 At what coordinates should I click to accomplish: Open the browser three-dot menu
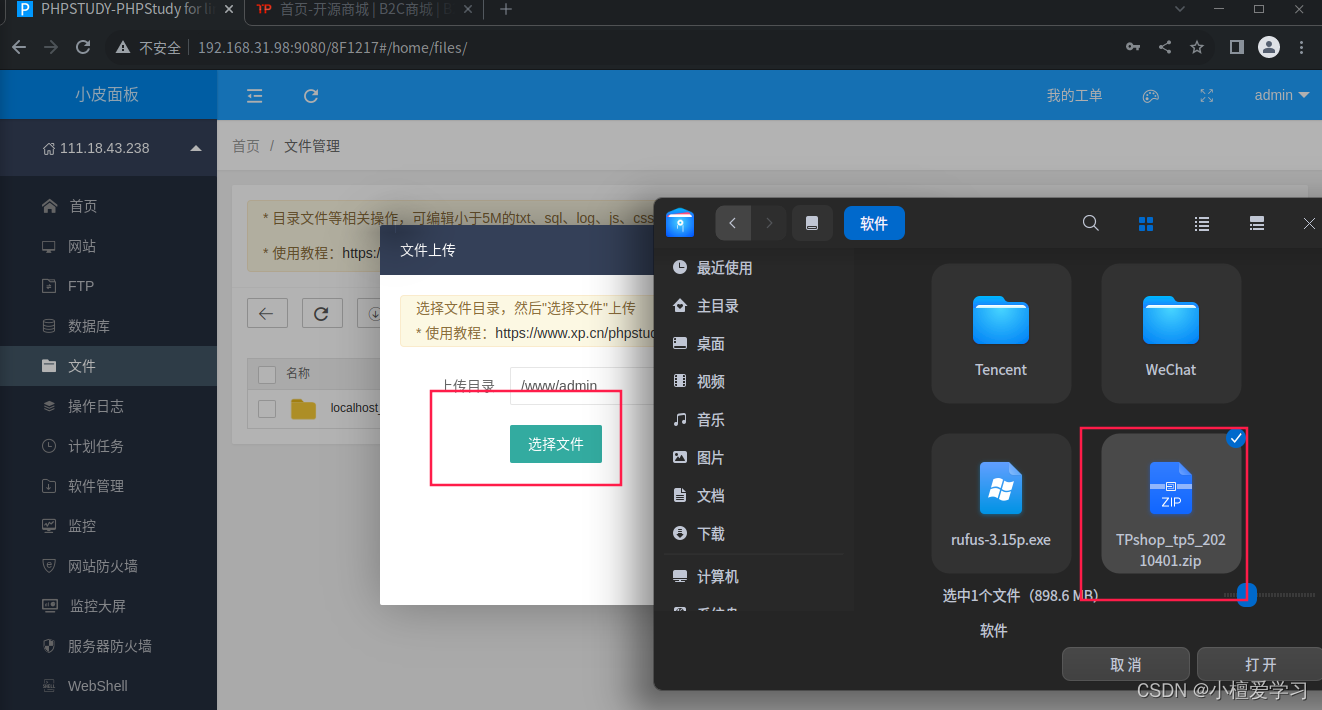pyautogui.click(x=1301, y=47)
